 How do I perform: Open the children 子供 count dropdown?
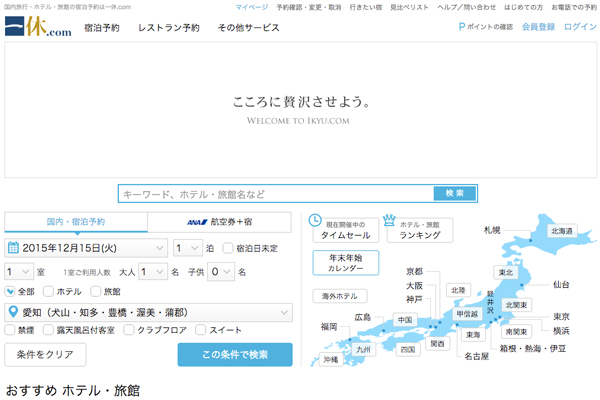pyautogui.click(x=221, y=272)
